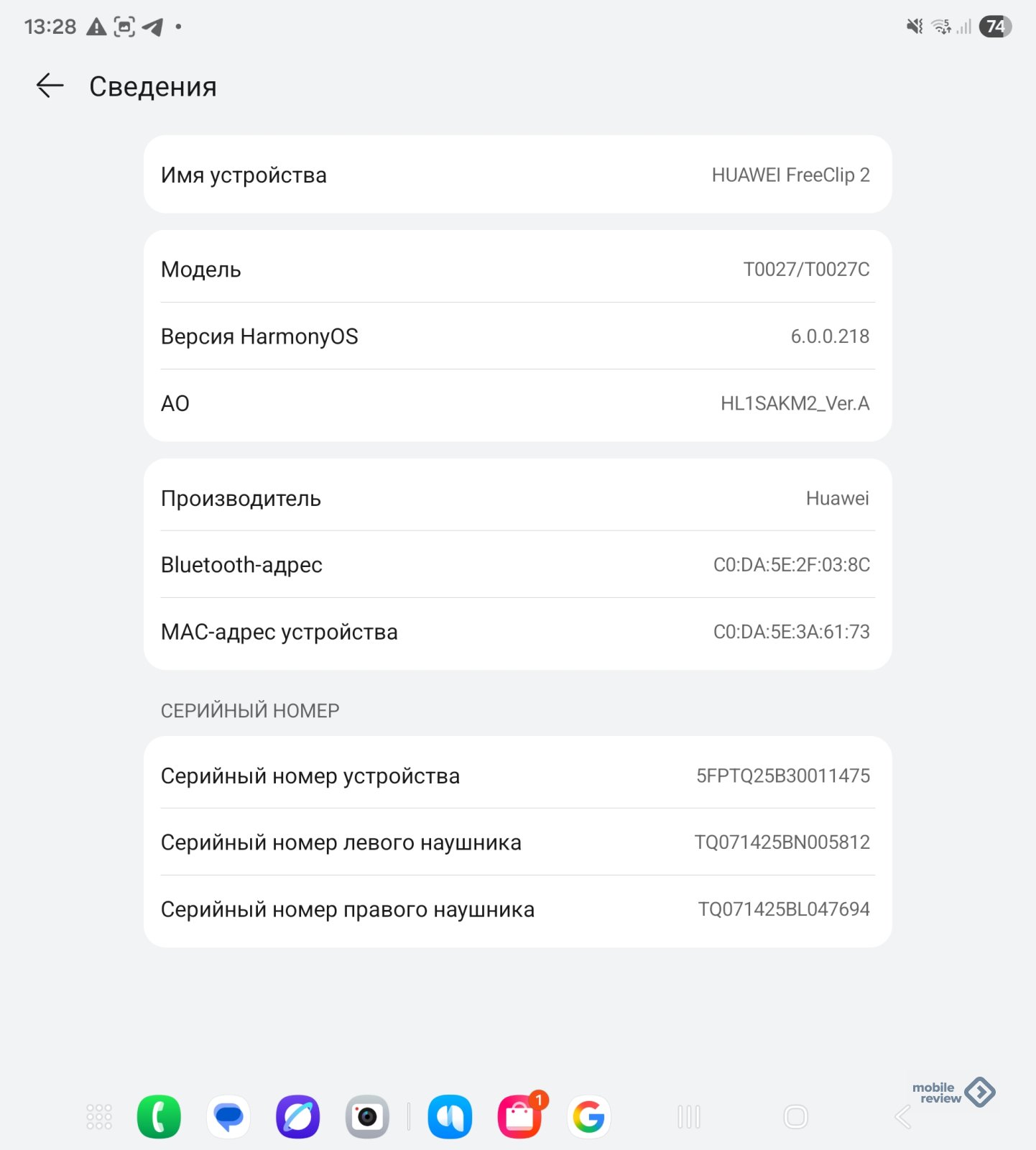Tap the Модель row showing T0027/T0027C
This screenshot has height=1150, width=1036.
[517, 270]
